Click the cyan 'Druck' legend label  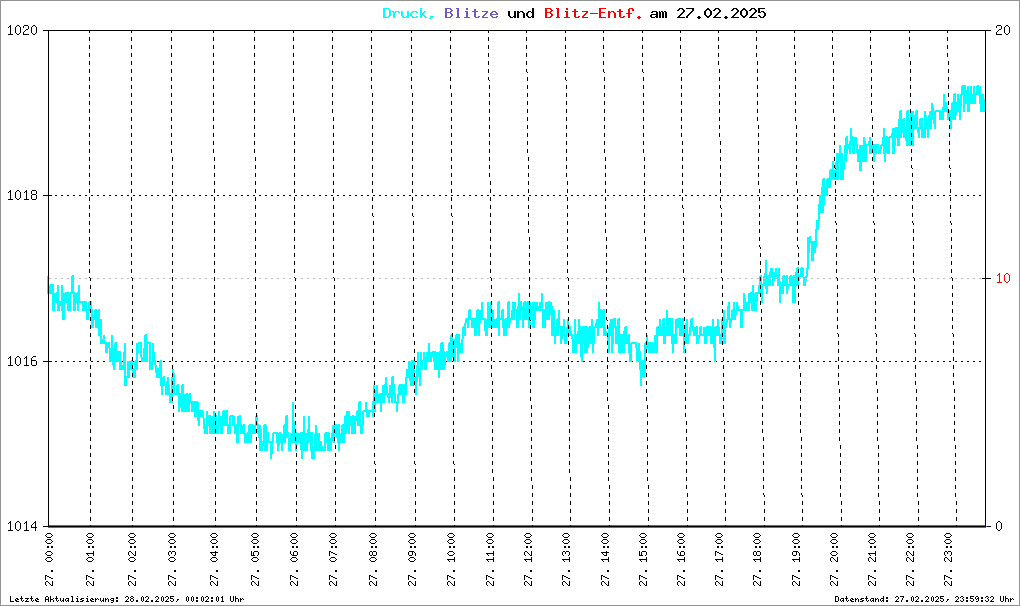click(x=408, y=14)
